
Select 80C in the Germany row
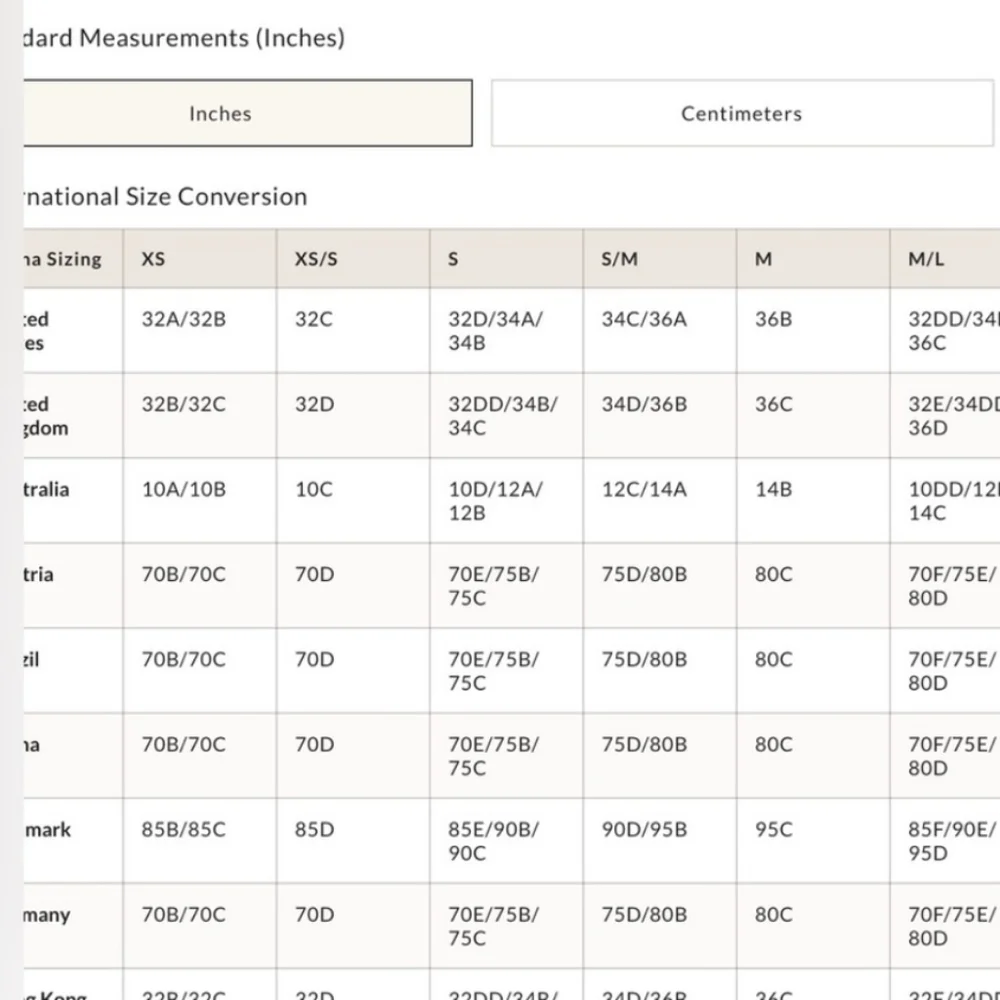pyautogui.click(x=813, y=926)
